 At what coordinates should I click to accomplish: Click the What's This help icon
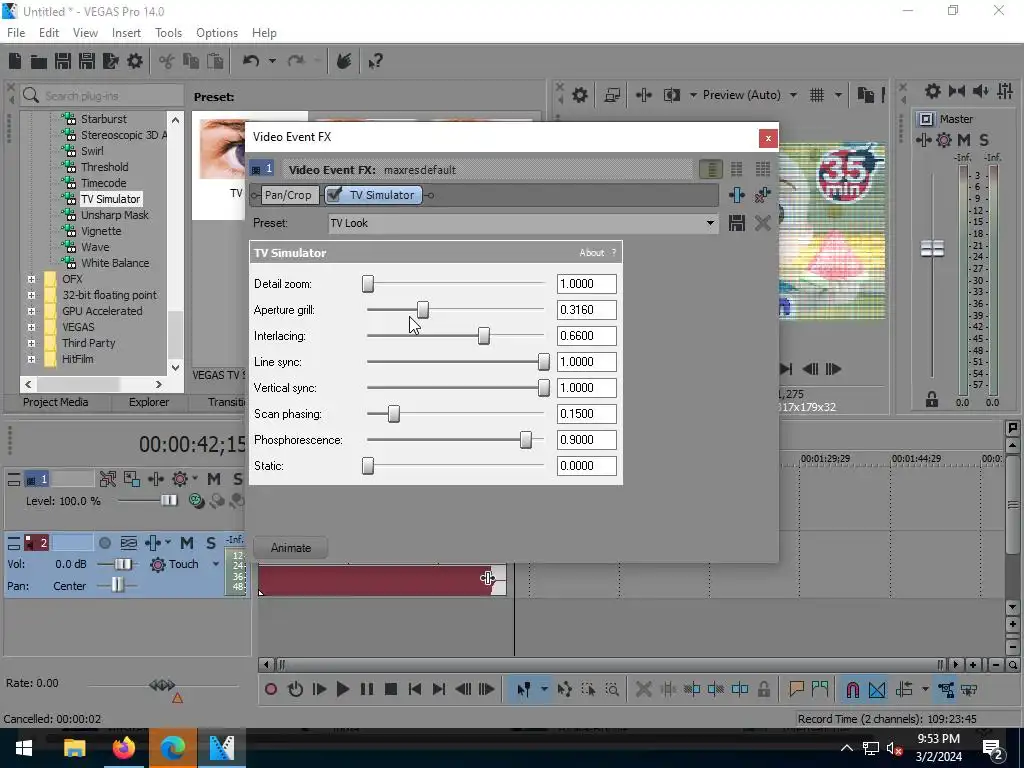375,61
